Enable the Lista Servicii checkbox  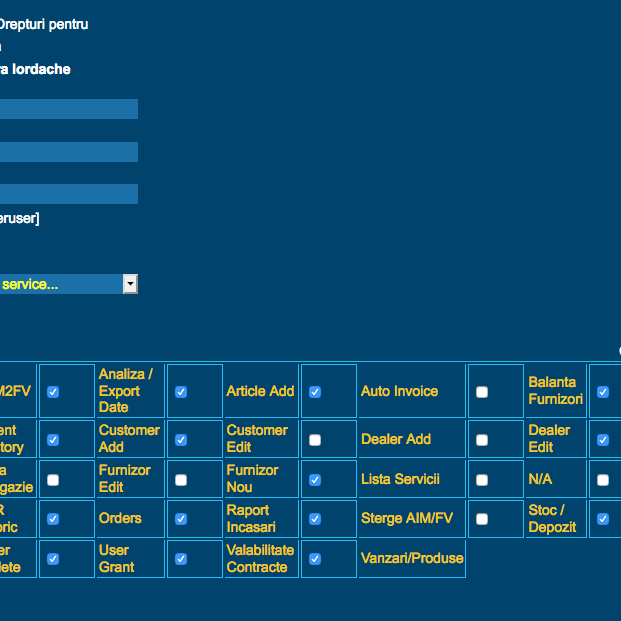point(482,479)
